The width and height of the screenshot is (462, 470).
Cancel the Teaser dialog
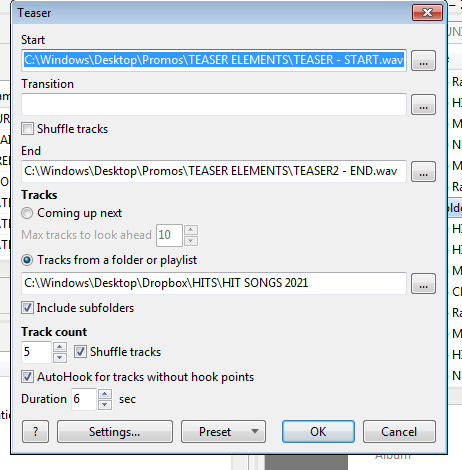point(399,432)
